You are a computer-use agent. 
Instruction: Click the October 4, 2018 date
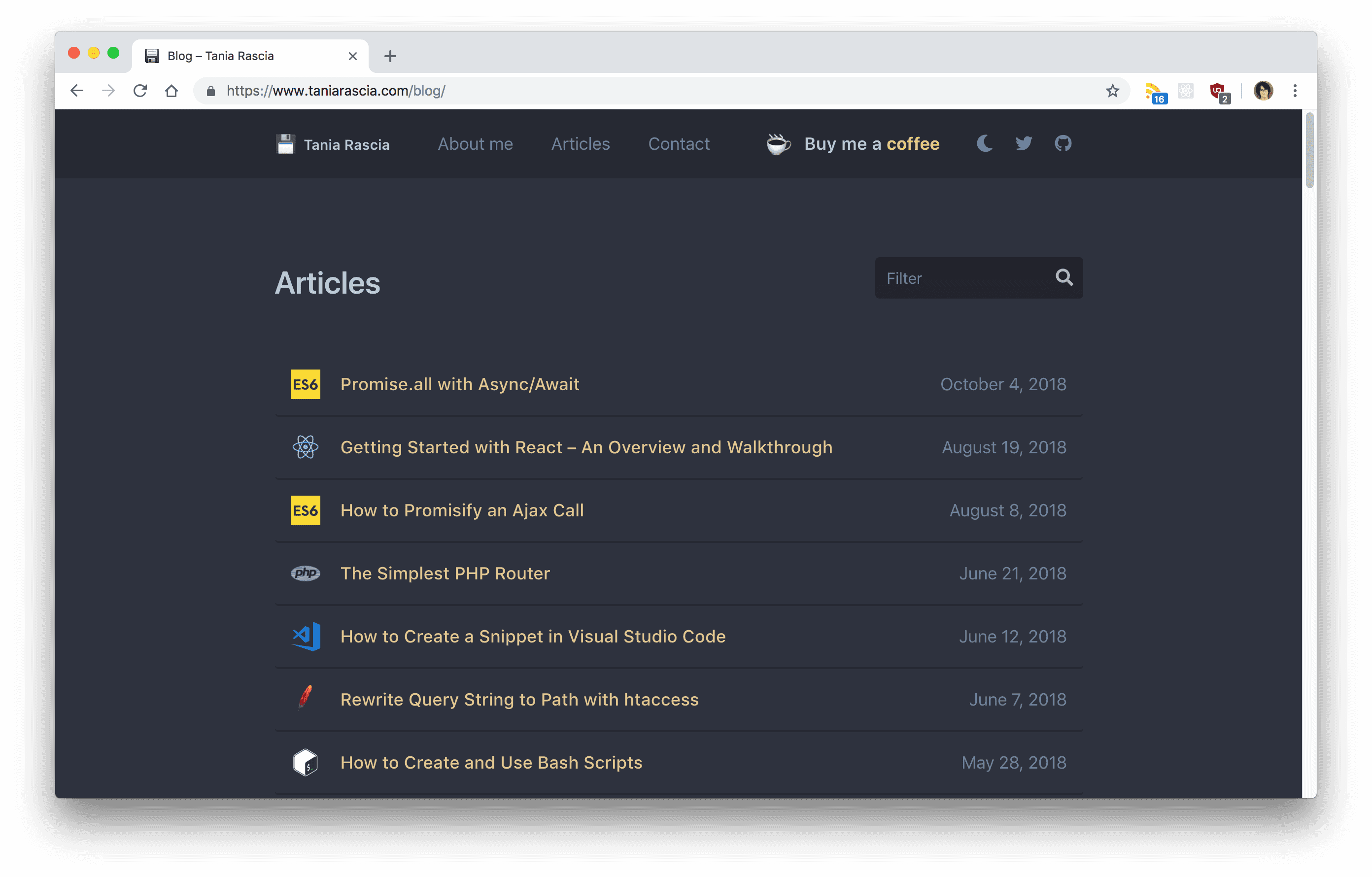point(1003,384)
